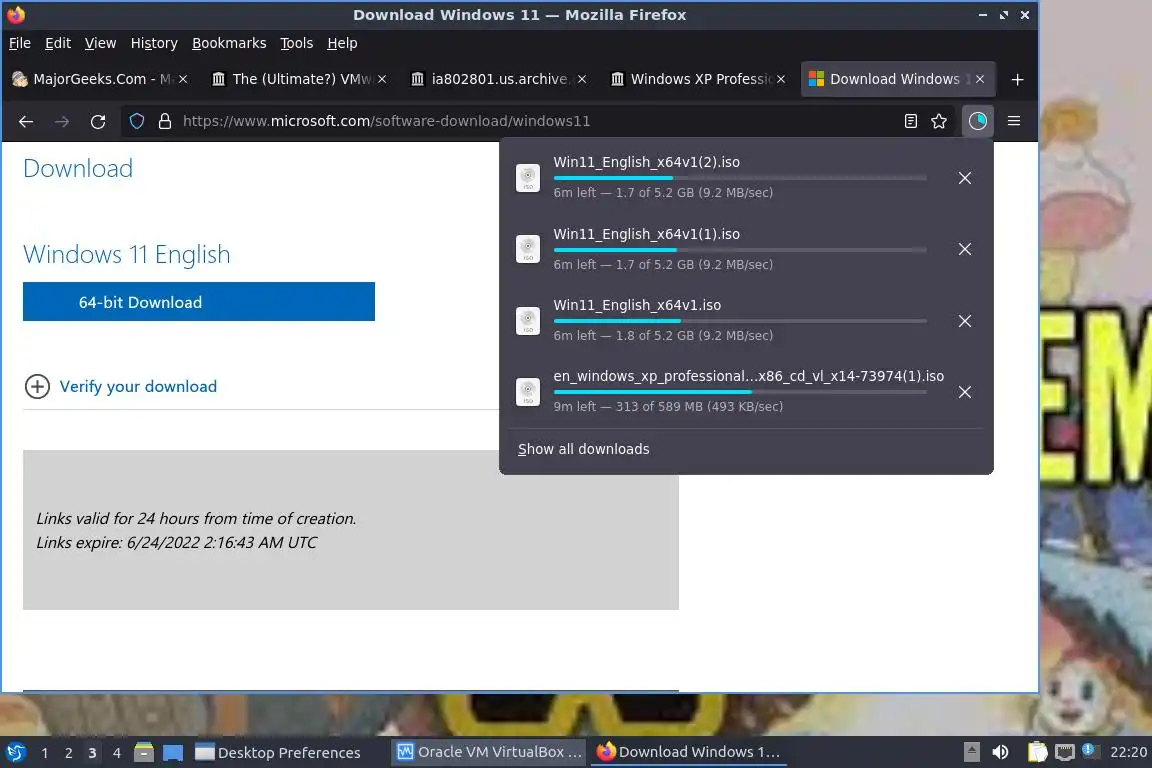Click the file icon of Win11_English_x64v1(1).iso
The height and width of the screenshot is (768, 1152).
pos(528,249)
